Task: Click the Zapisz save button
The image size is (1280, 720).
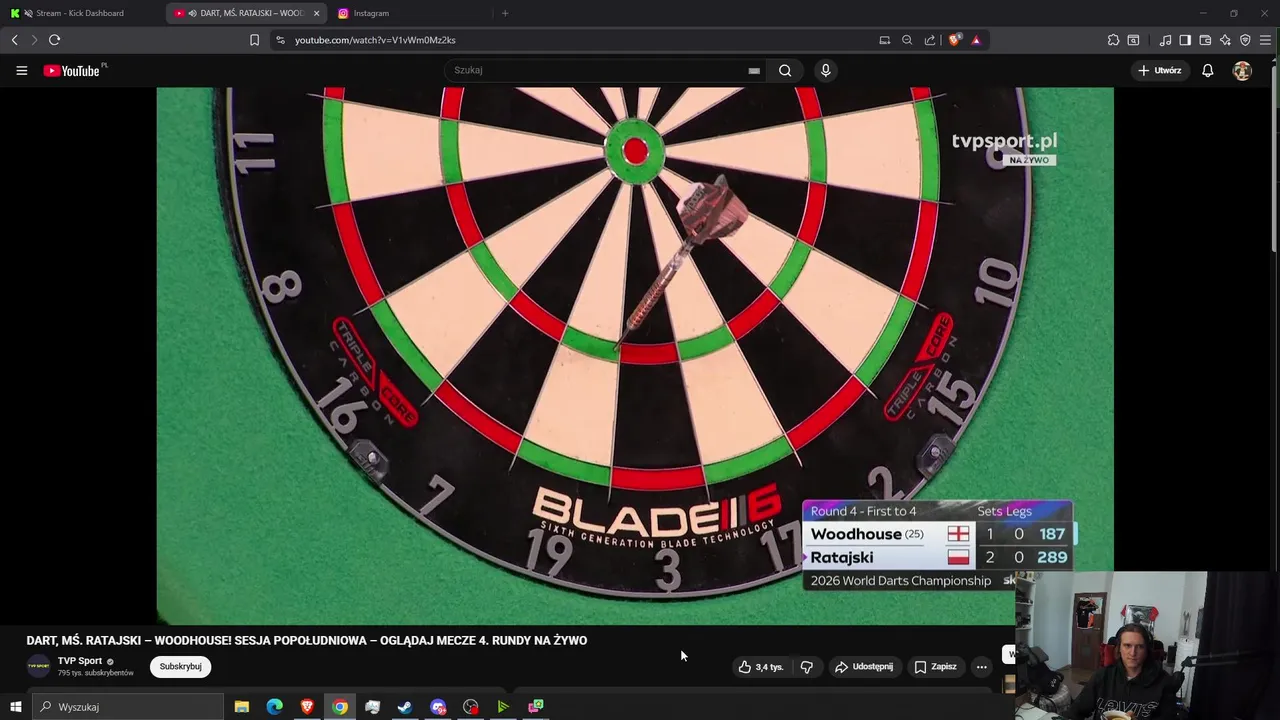Action: [935, 667]
